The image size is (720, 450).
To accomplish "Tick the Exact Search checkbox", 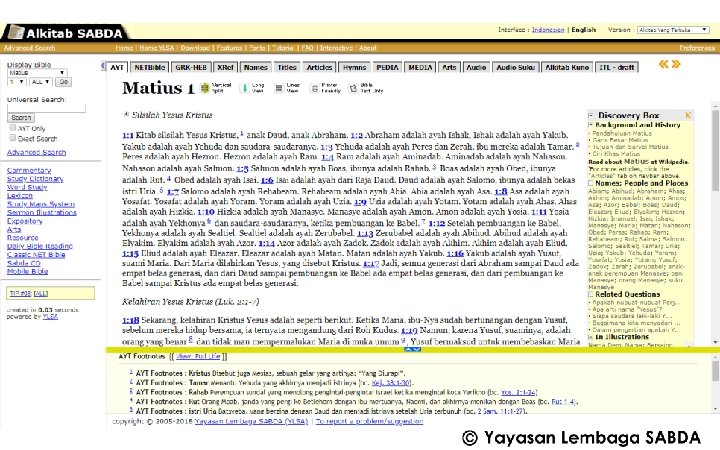I will [x=13, y=138].
